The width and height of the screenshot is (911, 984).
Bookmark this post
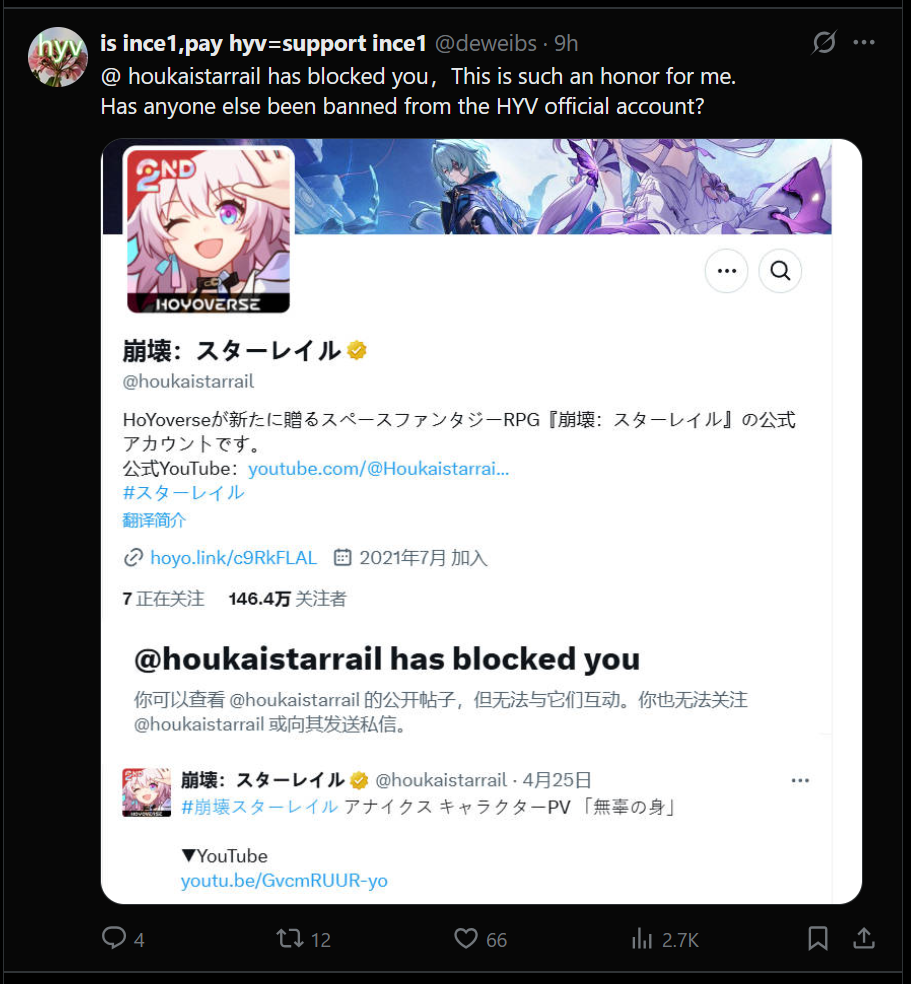coord(818,939)
